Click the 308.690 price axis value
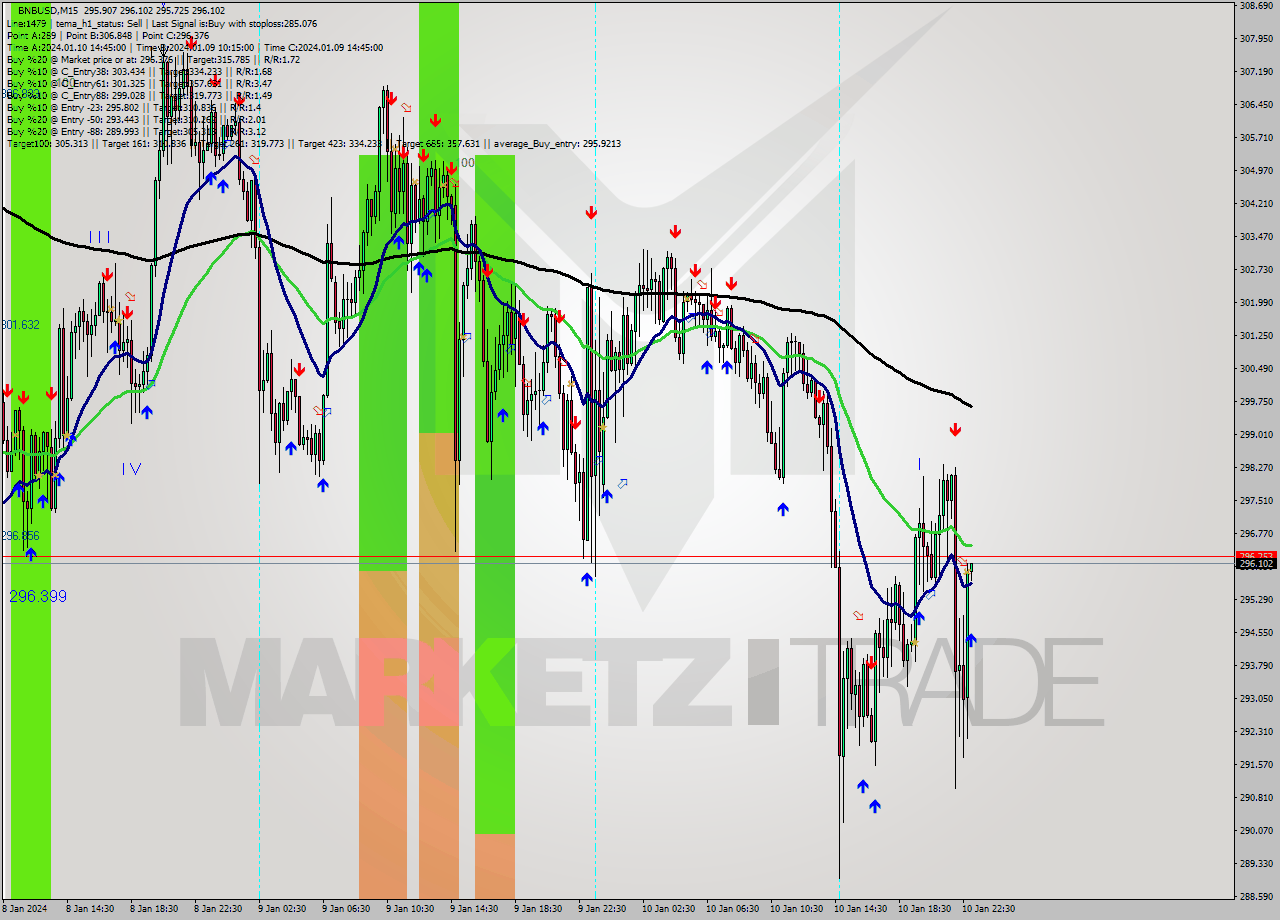The height and width of the screenshot is (920, 1280). point(1256,6)
